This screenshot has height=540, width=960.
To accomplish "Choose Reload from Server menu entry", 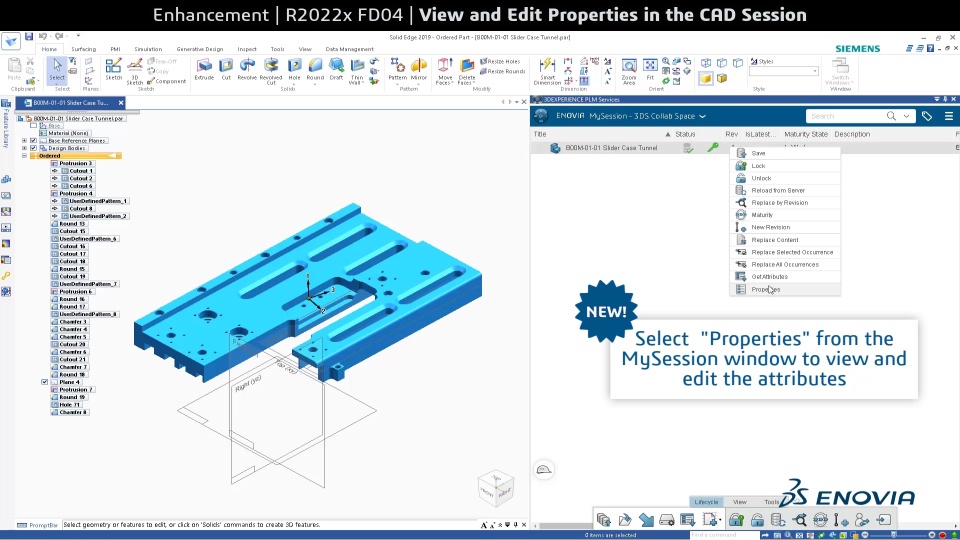I will (x=785, y=190).
